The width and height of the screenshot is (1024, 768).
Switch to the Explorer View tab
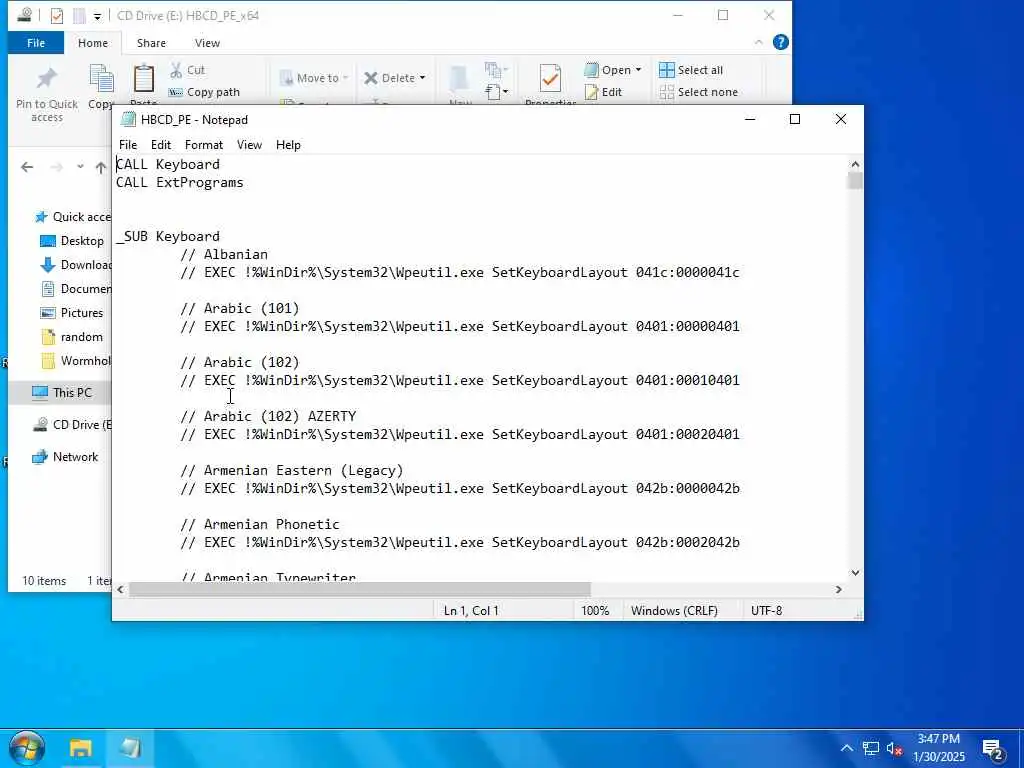[x=207, y=43]
